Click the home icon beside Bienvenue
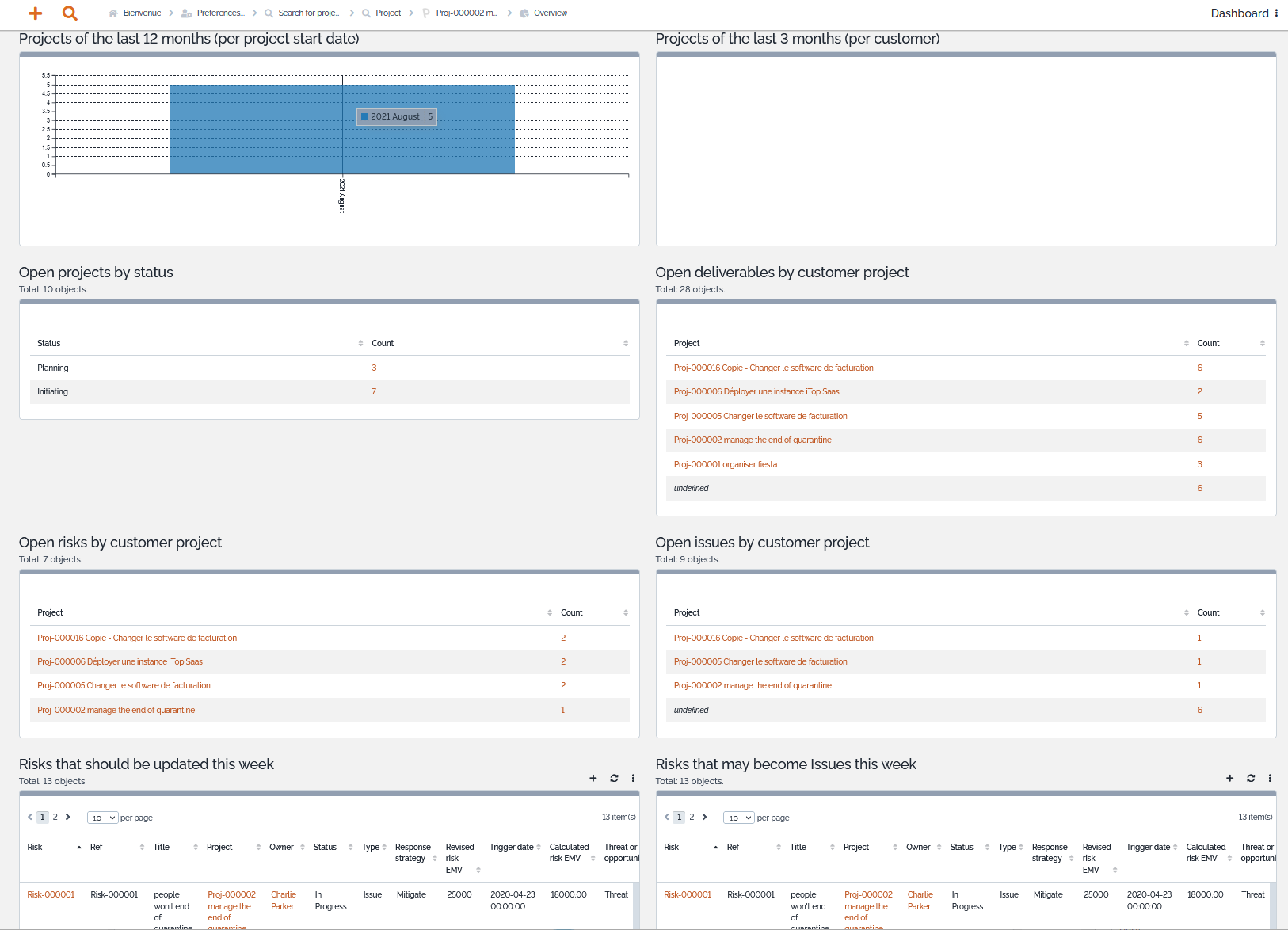This screenshot has width=1288, height=930. pyautogui.click(x=112, y=13)
